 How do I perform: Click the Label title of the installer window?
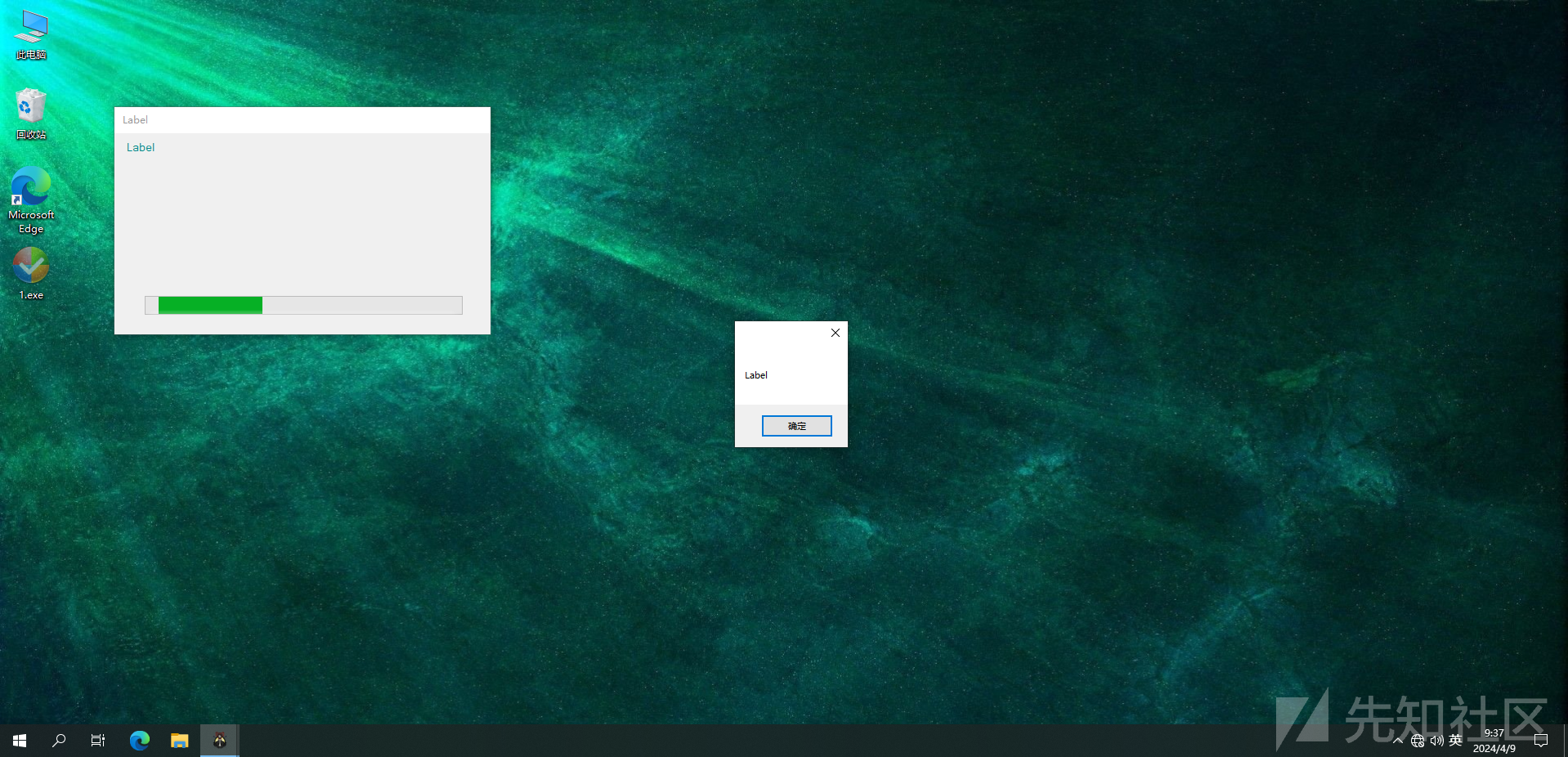(135, 120)
